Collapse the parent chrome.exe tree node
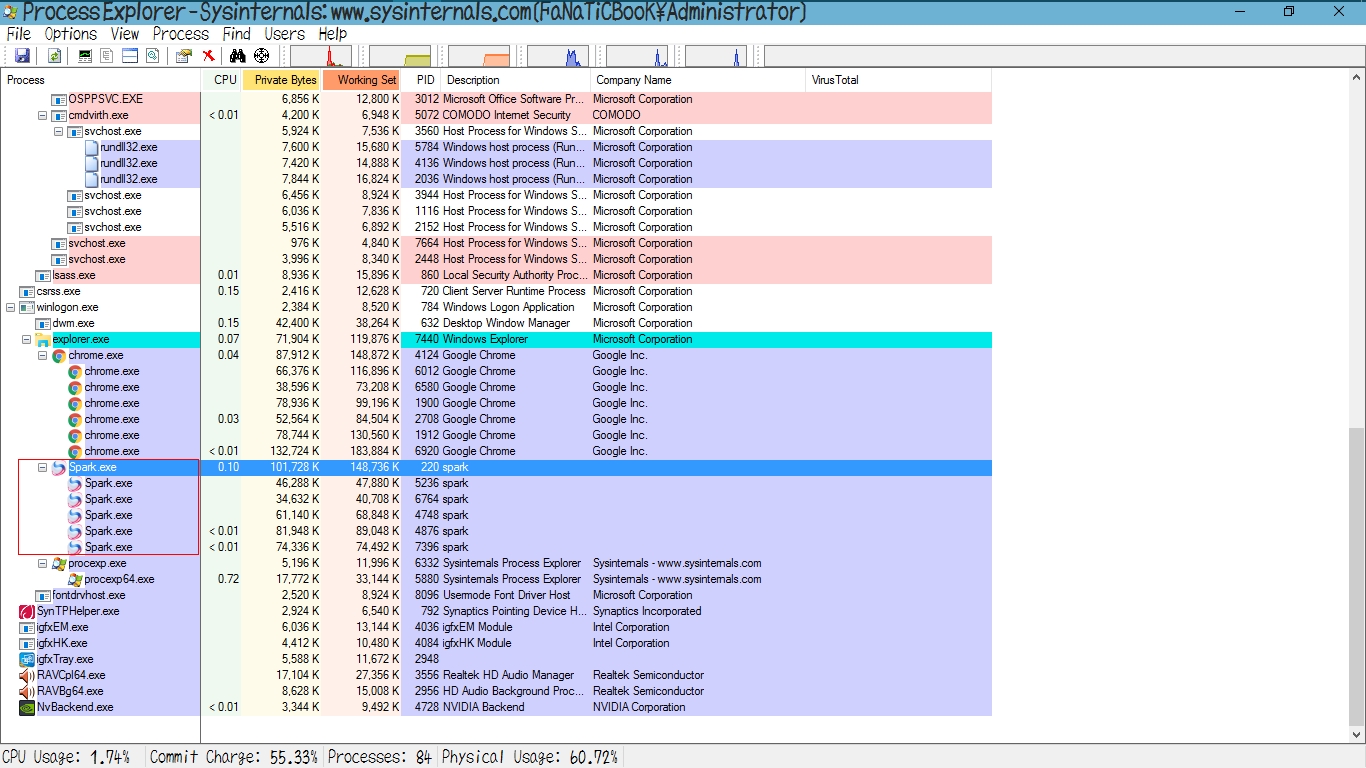This screenshot has height=768, width=1366. click(43, 356)
